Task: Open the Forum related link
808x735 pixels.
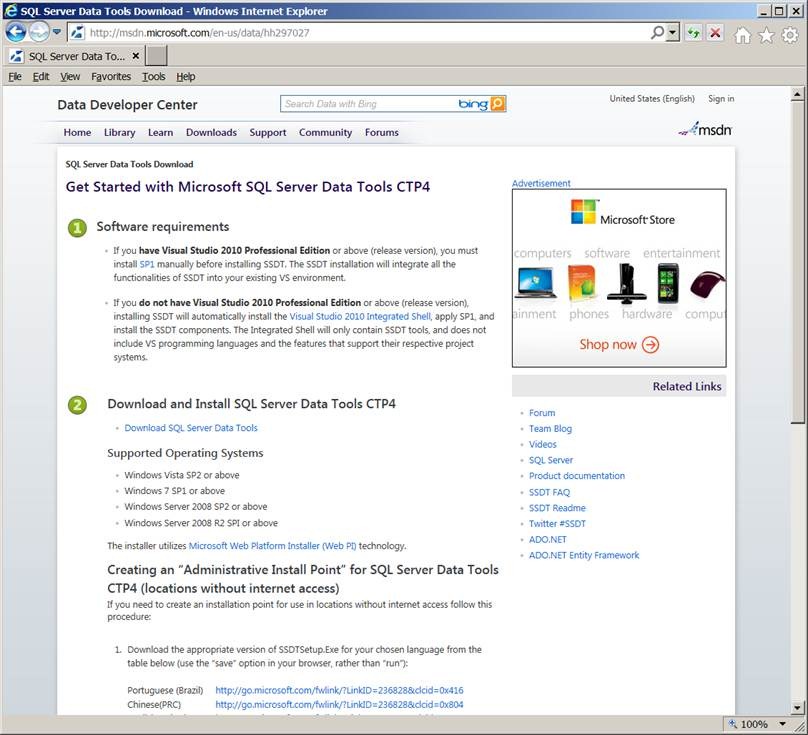Action: tap(542, 413)
